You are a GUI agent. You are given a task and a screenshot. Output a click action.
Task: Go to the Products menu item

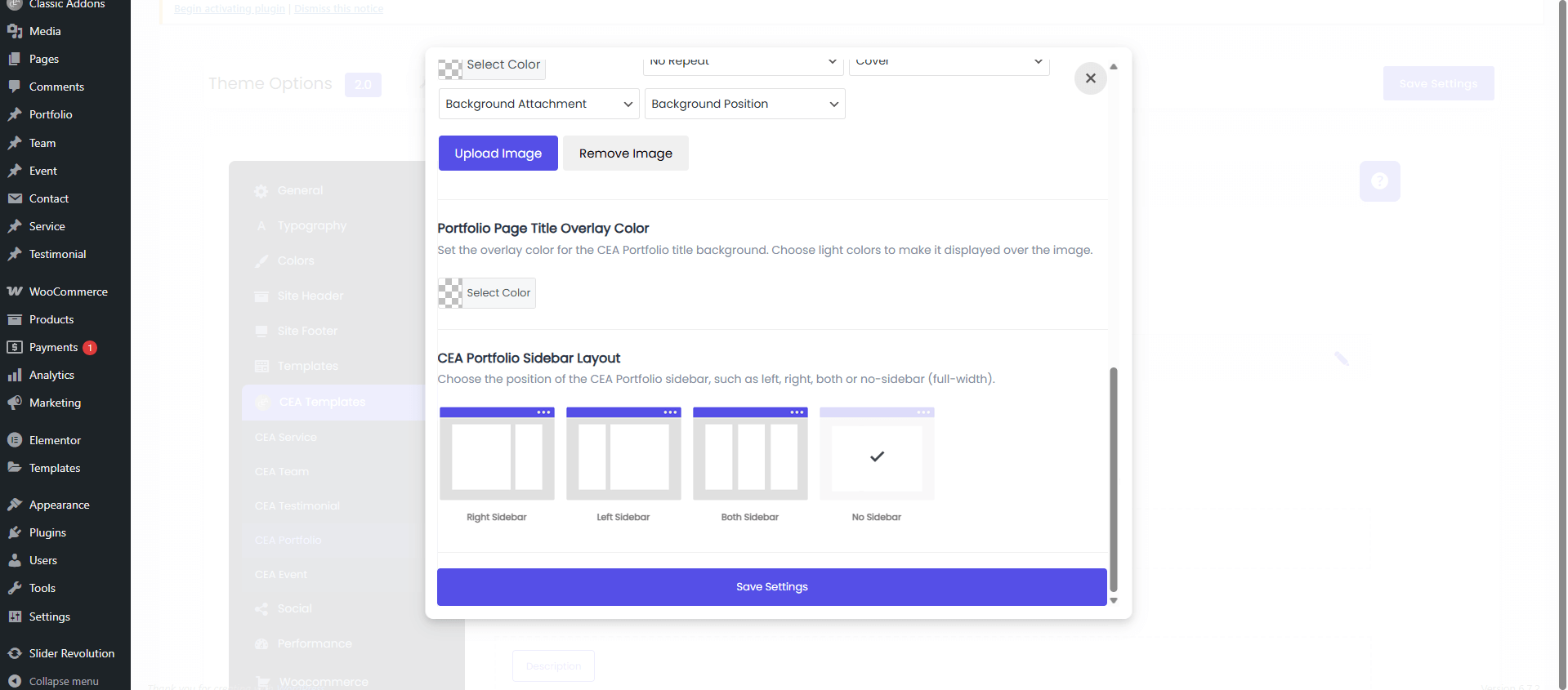pyautogui.click(x=51, y=319)
